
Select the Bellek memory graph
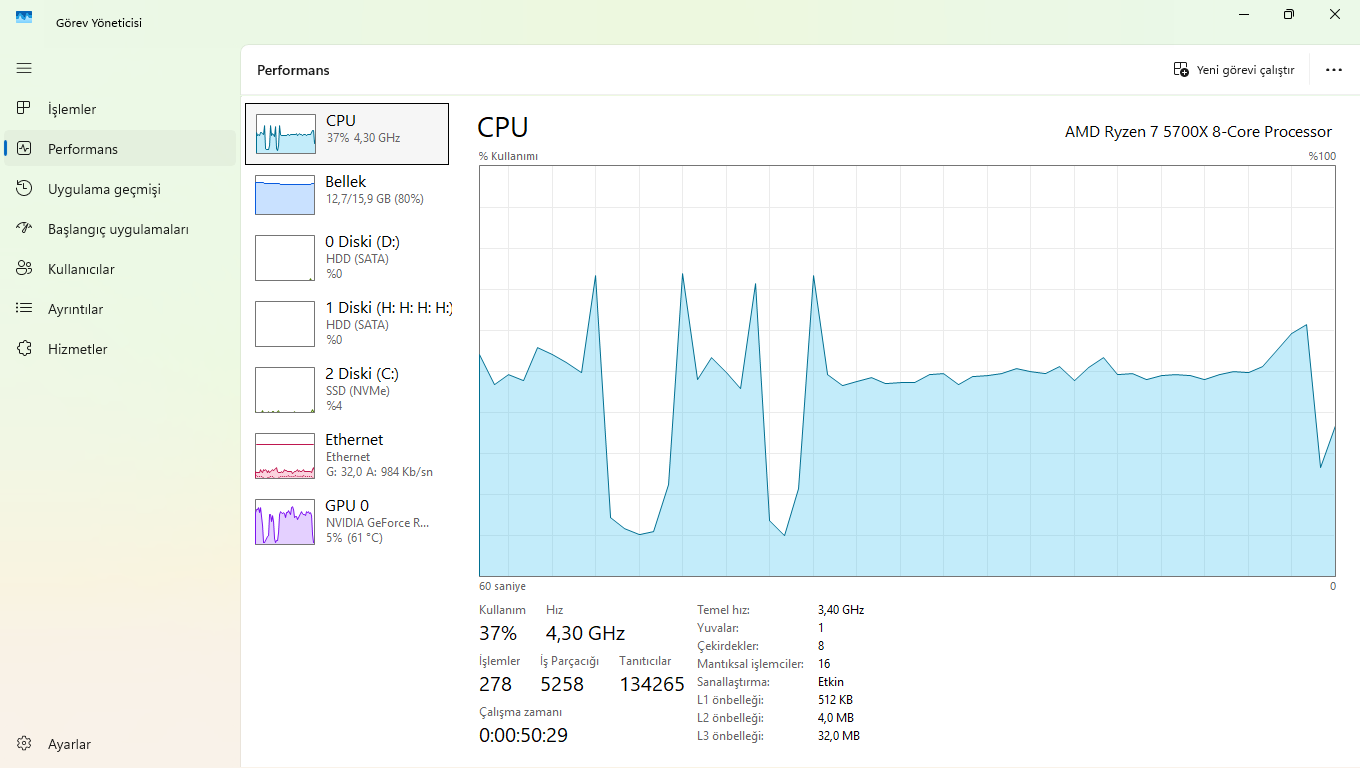pos(347,195)
